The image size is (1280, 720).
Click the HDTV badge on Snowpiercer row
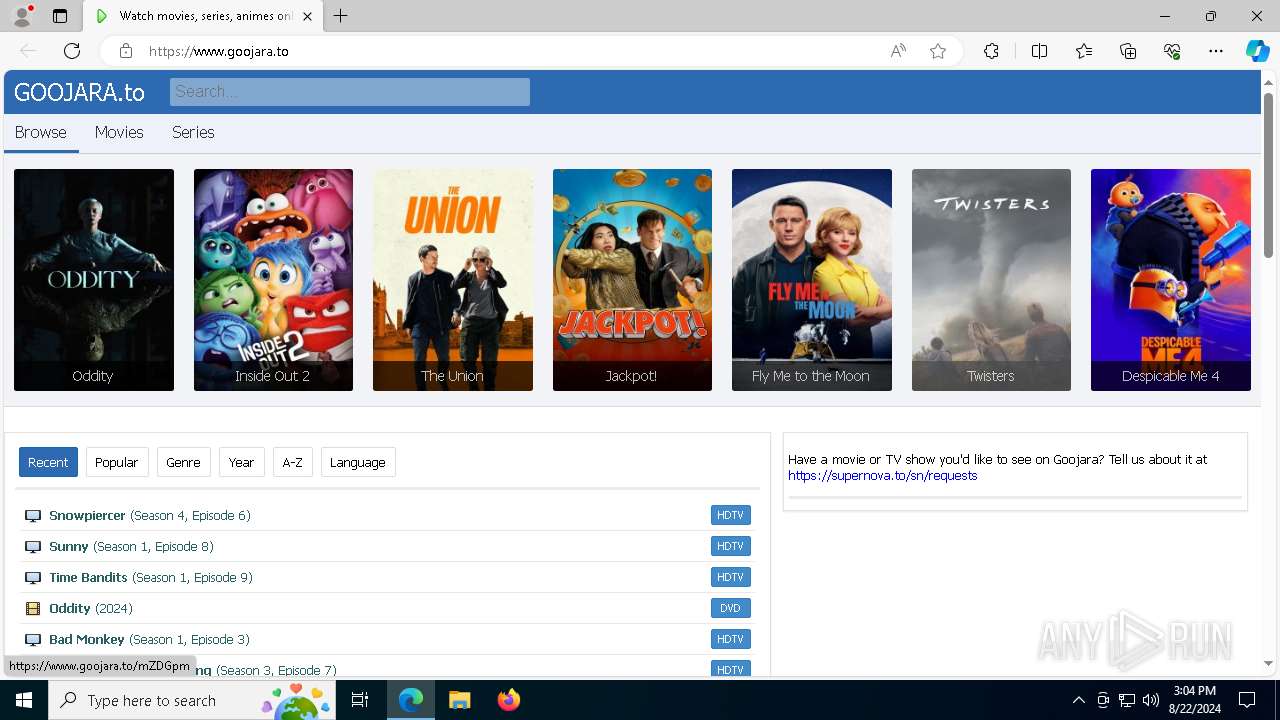click(x=731, y=516)
